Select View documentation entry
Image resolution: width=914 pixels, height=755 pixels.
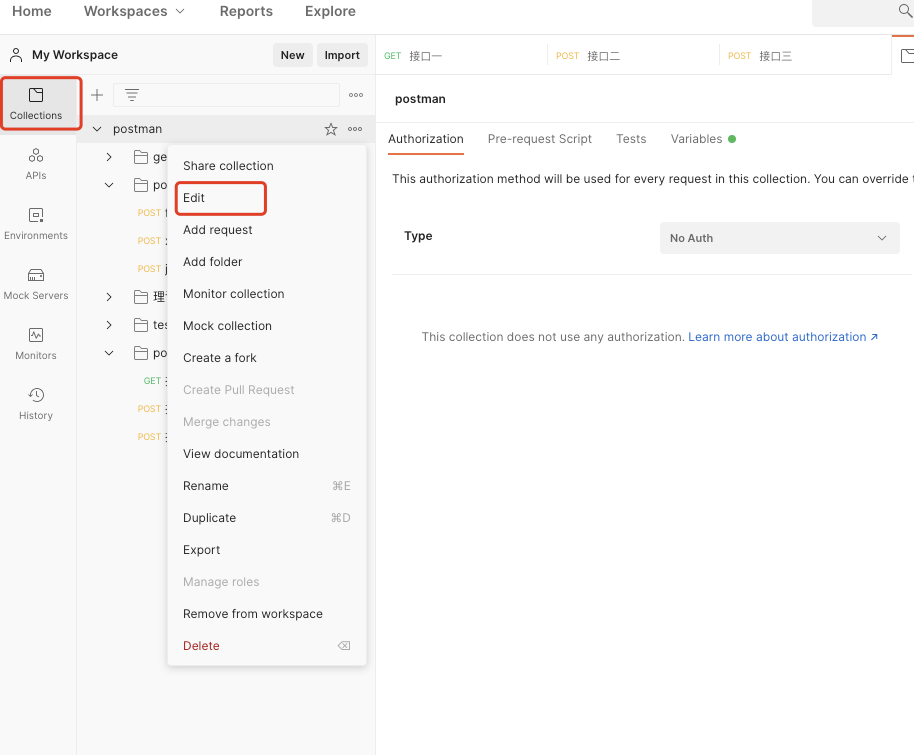point(267,454)
